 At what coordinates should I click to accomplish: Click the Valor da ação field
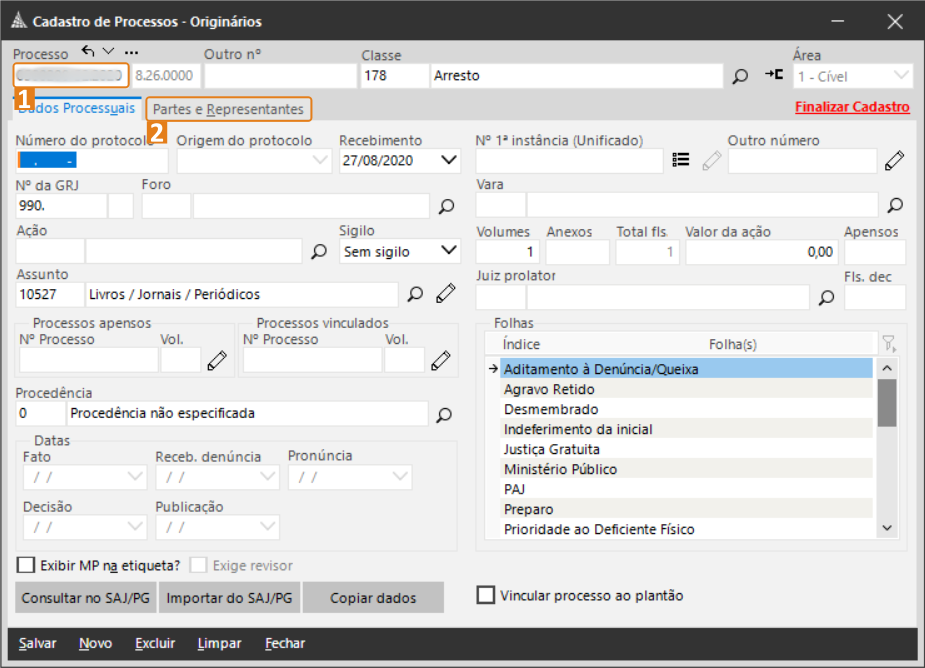coord(760,252)
